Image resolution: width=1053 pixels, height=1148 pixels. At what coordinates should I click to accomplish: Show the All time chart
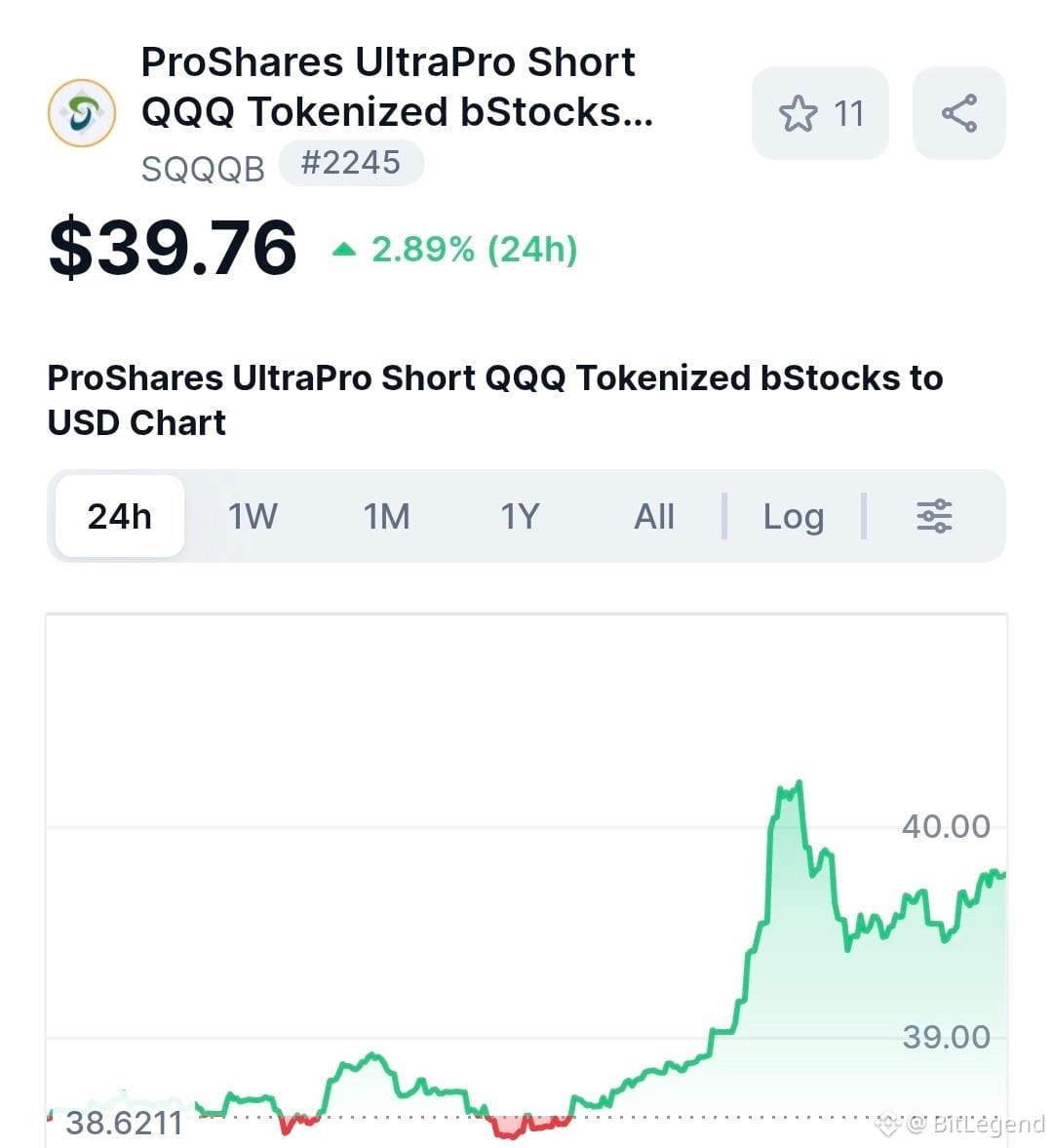[x=653, y=516]
